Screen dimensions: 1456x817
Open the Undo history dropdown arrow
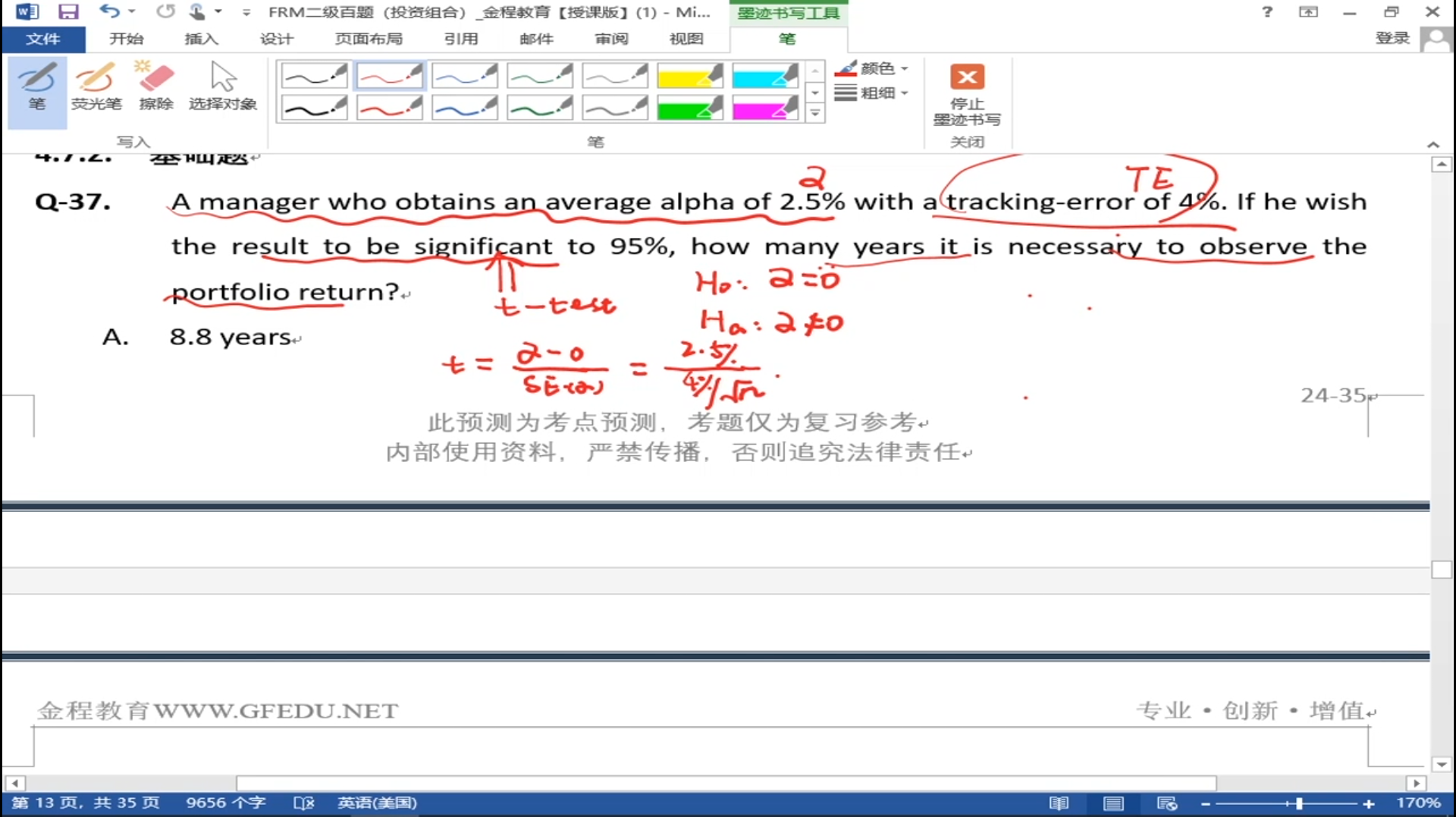pyautogui.click(x=131, y=11)
